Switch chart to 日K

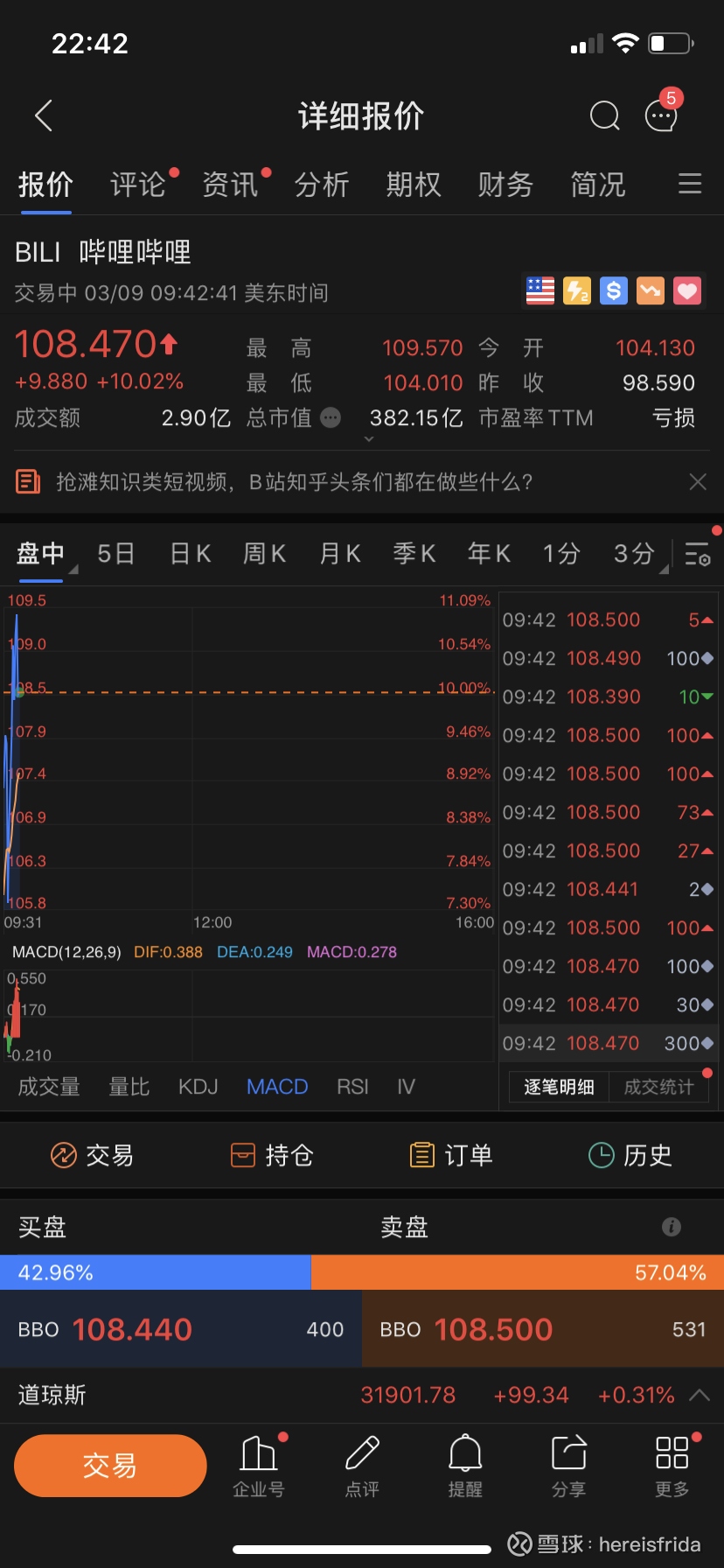[x=191, y=554]
